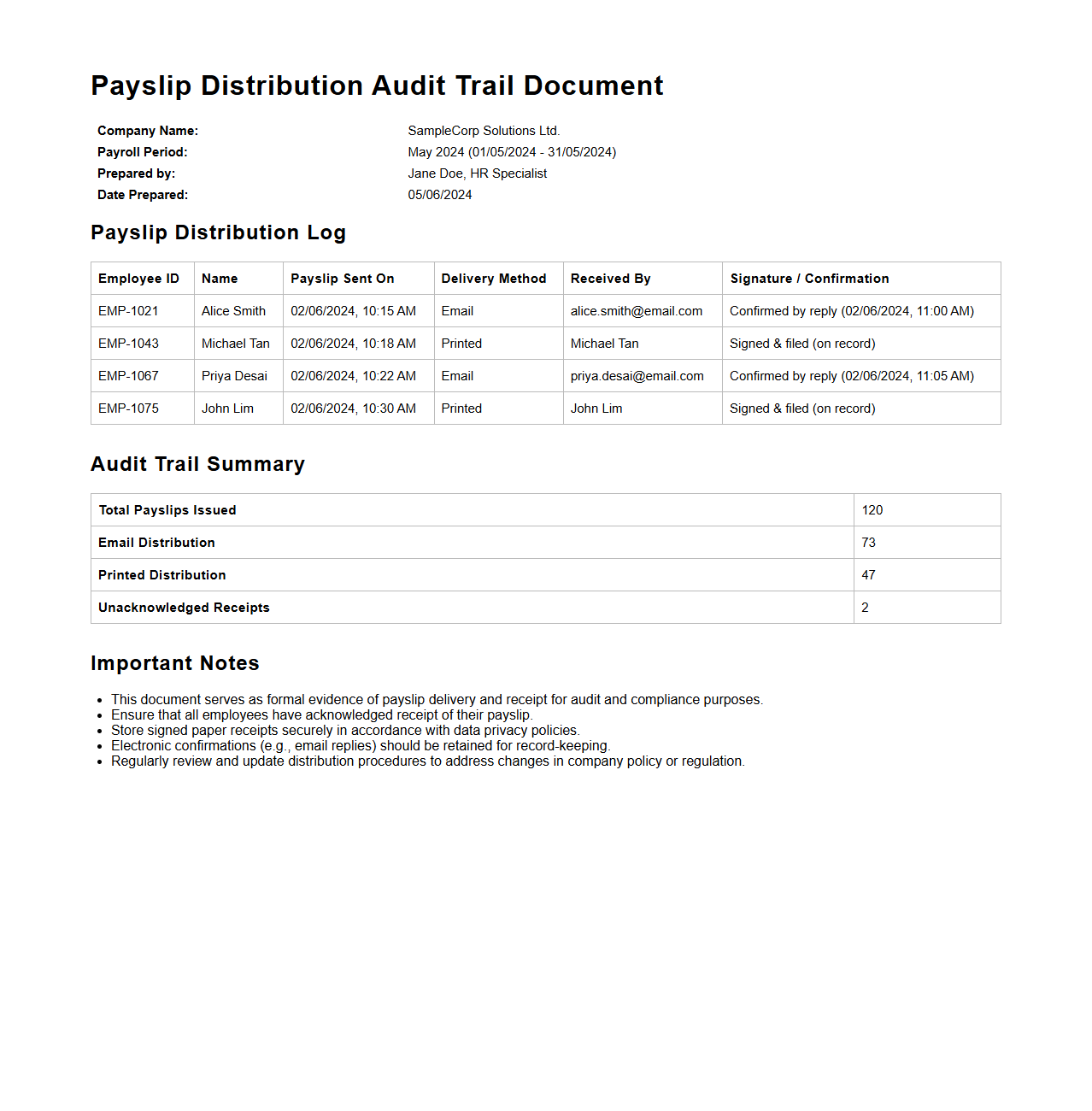Click the document title heading
The width and height of the screenshot is (1092, 1111).
377,85
